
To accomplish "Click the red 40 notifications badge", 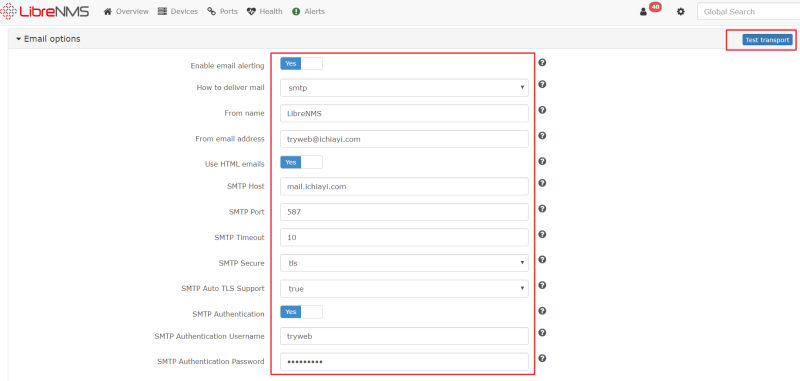I will pos(655,7).
